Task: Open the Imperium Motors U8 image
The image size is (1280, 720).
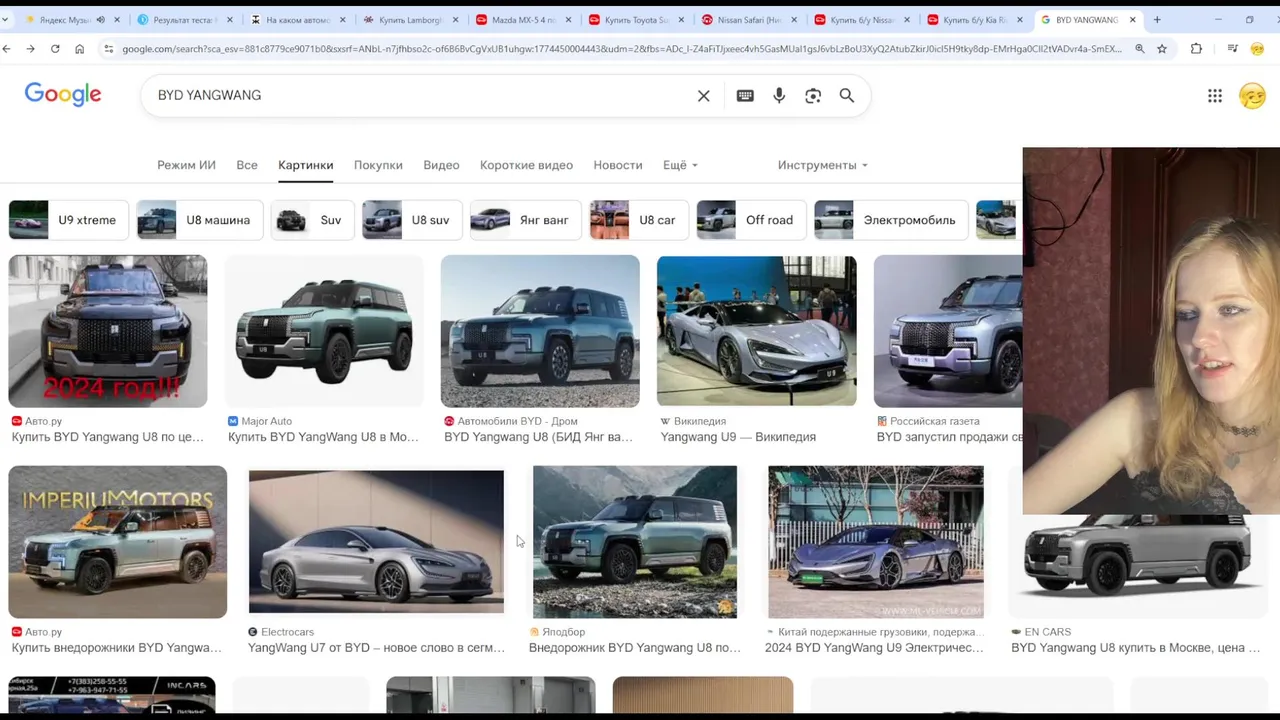Action: tap(118, 542)
